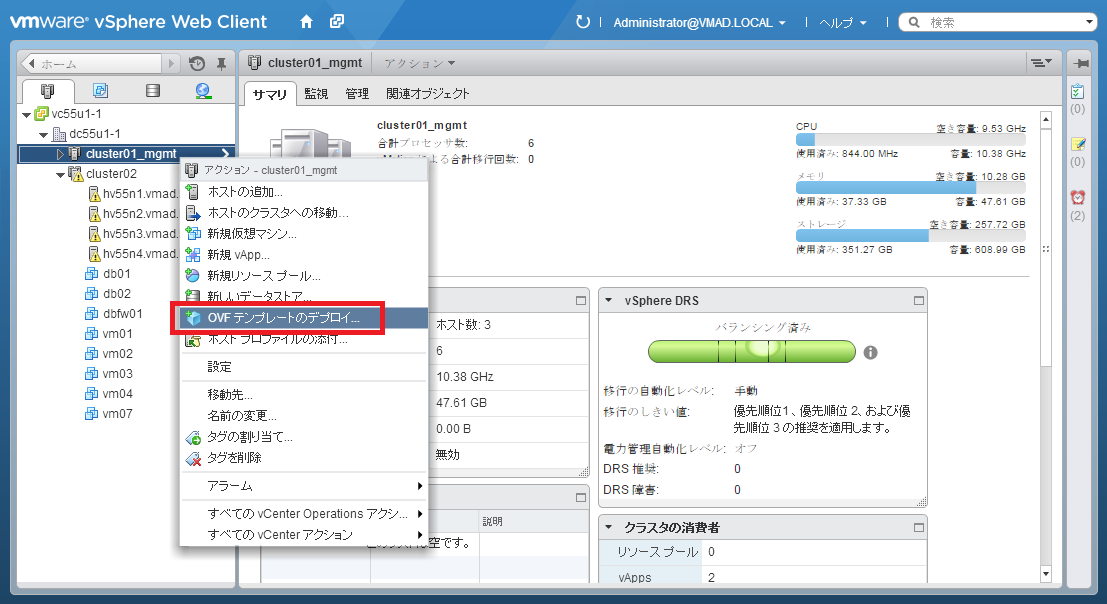Open the 管理 tab
The width and height of the screenshot is (1107, 604).
pyautogui.click(x=357, y=94)
